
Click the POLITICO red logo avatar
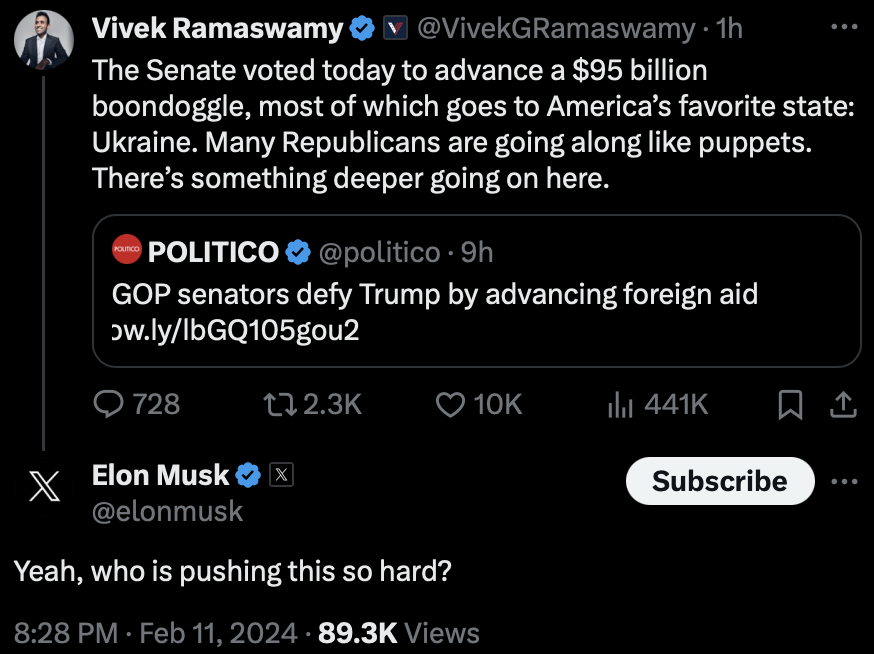tap(127, 252)
